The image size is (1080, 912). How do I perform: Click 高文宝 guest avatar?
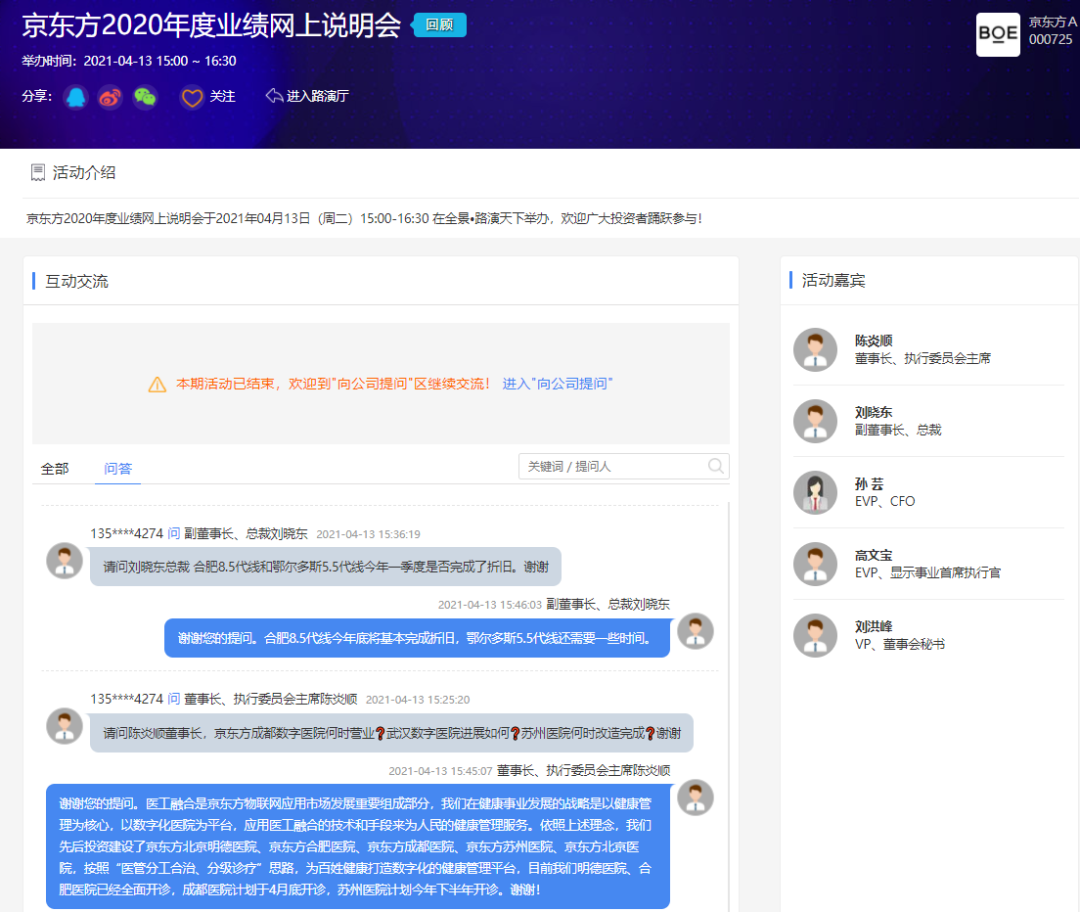point(815,564)
